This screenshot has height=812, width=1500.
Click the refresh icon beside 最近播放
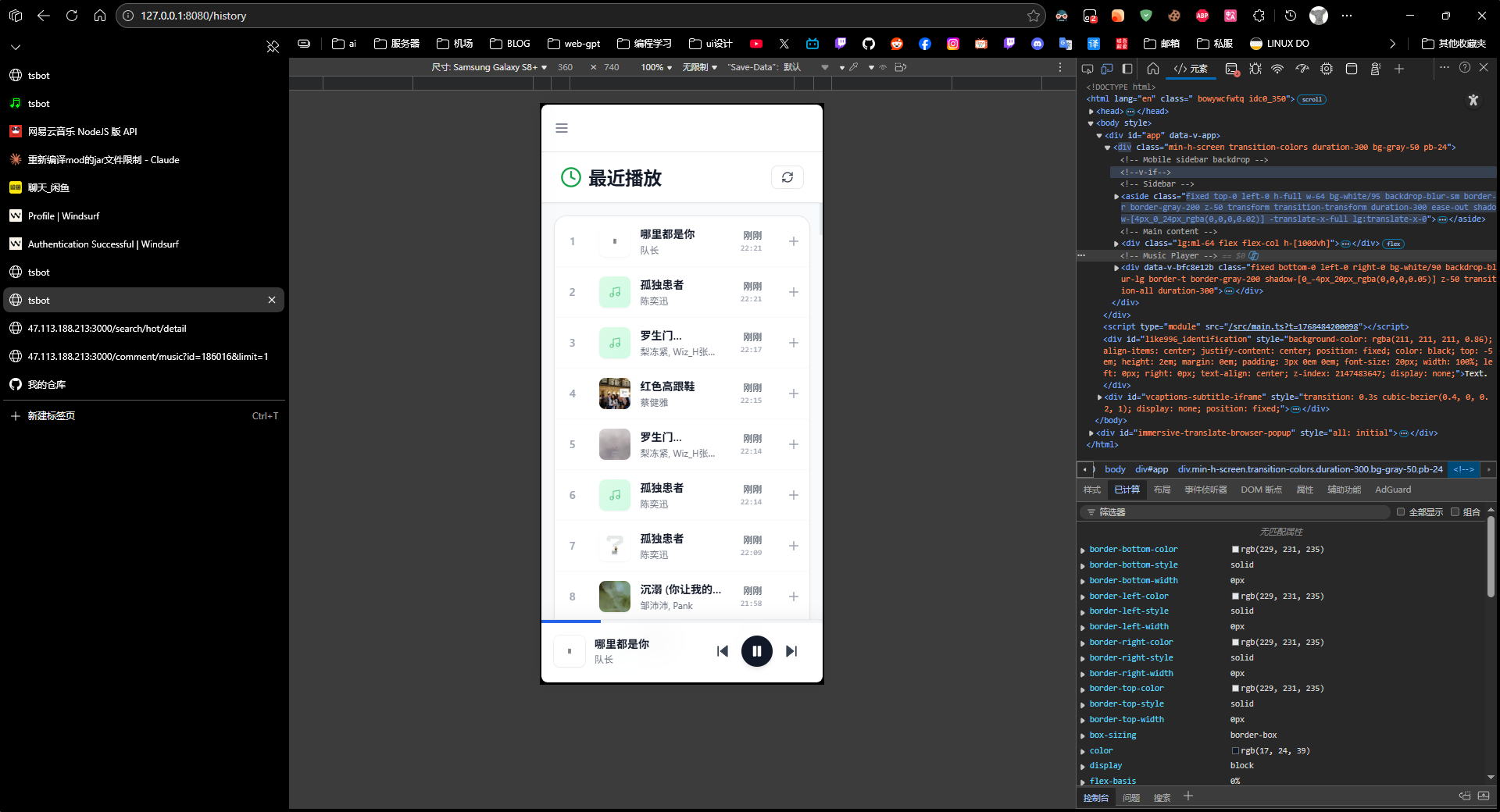[x=787, y=177]
